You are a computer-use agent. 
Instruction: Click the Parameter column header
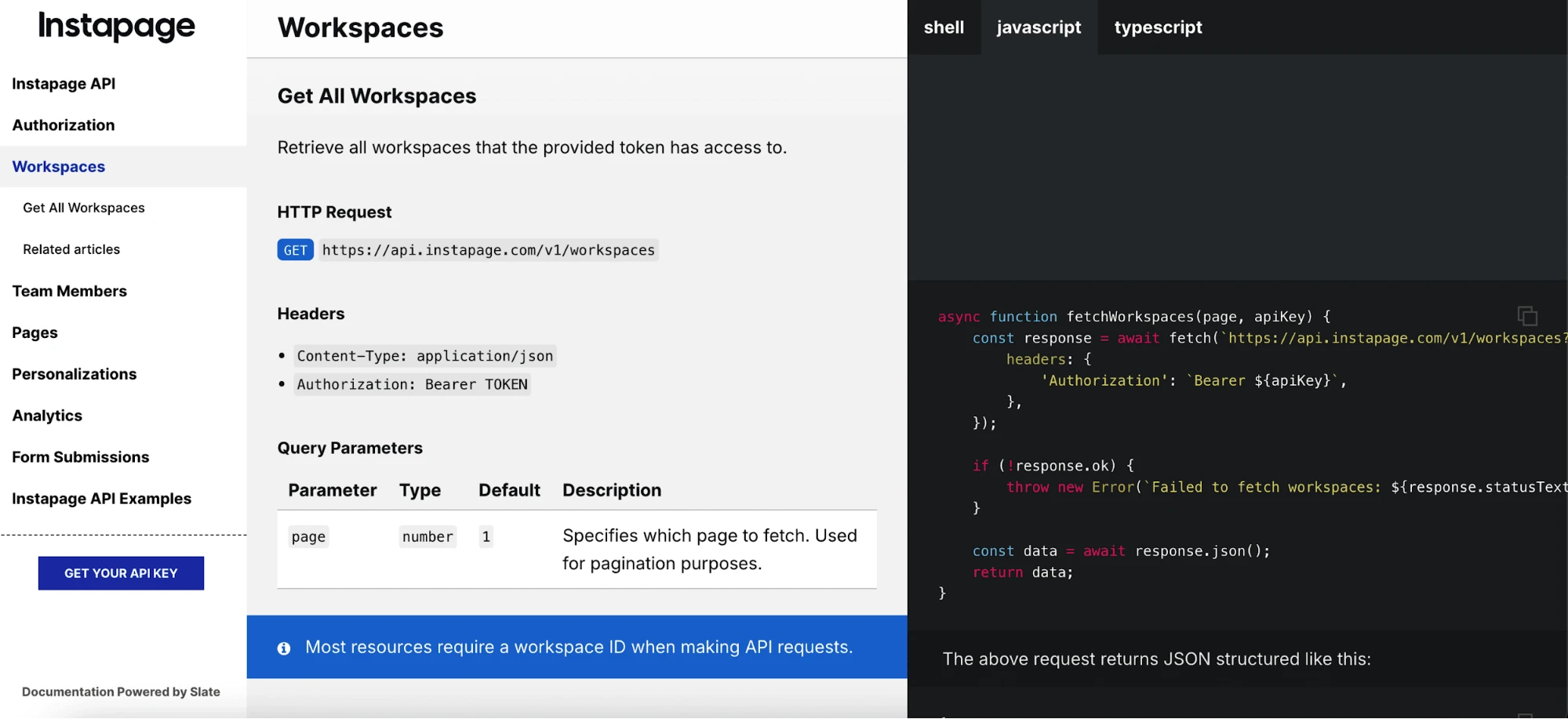point(333,491)
